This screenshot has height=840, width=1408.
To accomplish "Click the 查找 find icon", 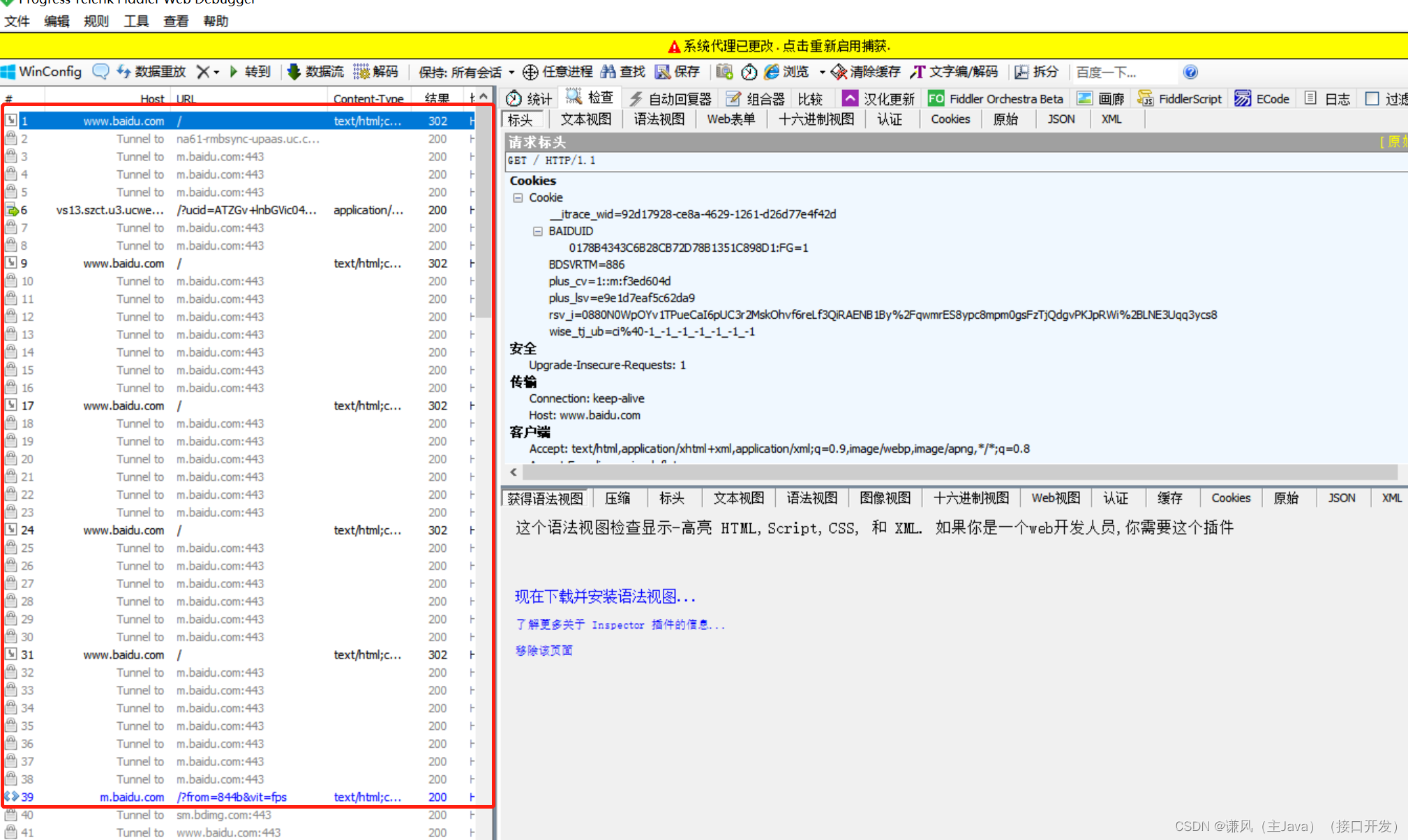I will (x=623, y=72).
